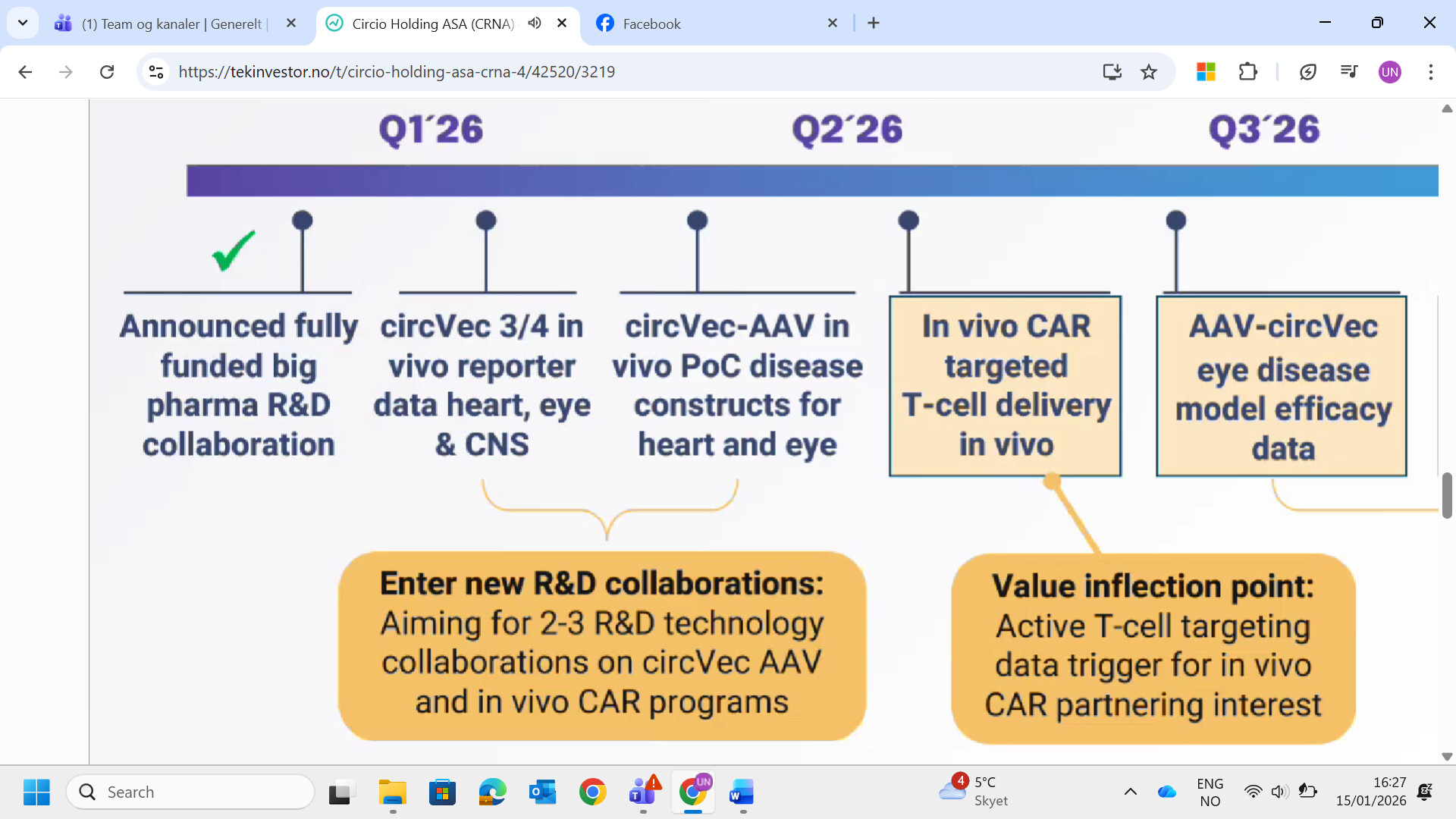Click the Windows taskbar Search box
1456x819 pixels.
[190, 792]
